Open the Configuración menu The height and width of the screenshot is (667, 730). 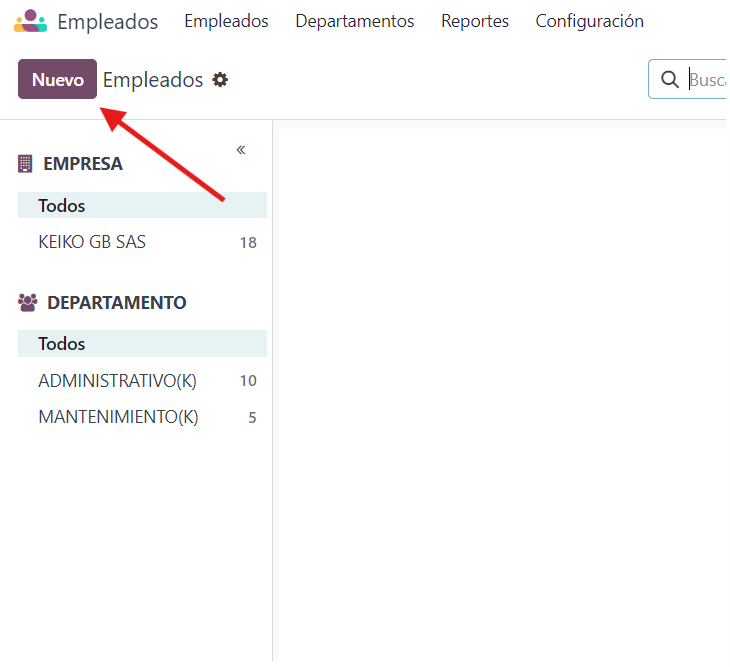589,21
